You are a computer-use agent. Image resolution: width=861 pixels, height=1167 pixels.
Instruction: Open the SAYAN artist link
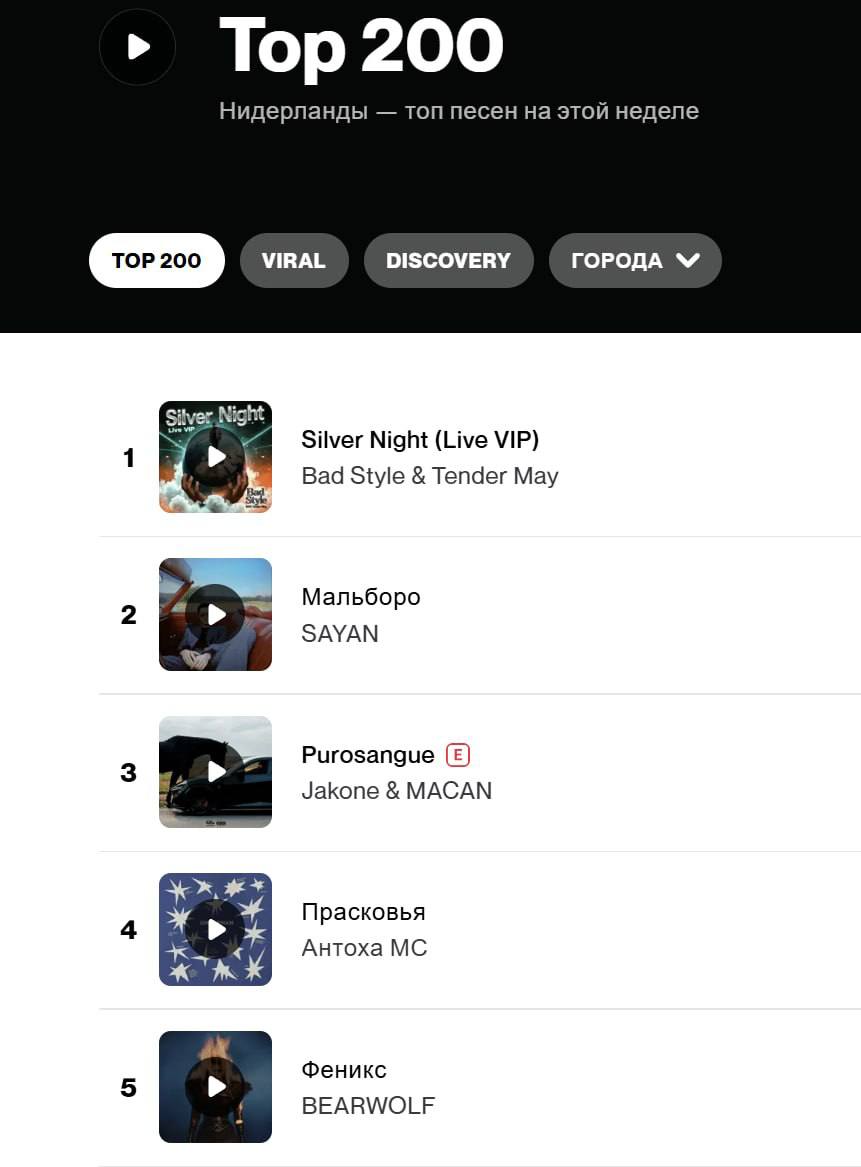coord(340,634)
